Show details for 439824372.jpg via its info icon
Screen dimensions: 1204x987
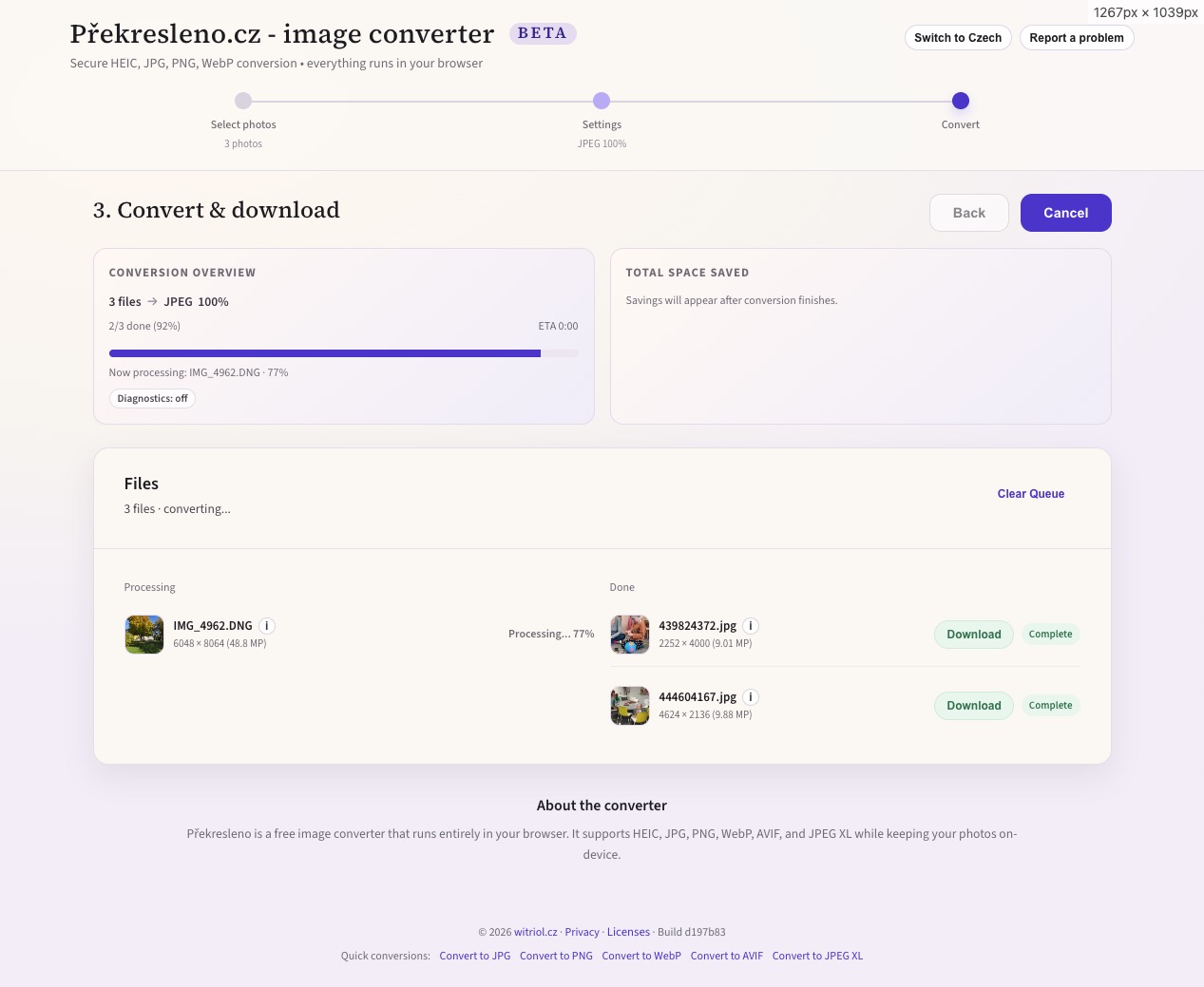point(751,625)
